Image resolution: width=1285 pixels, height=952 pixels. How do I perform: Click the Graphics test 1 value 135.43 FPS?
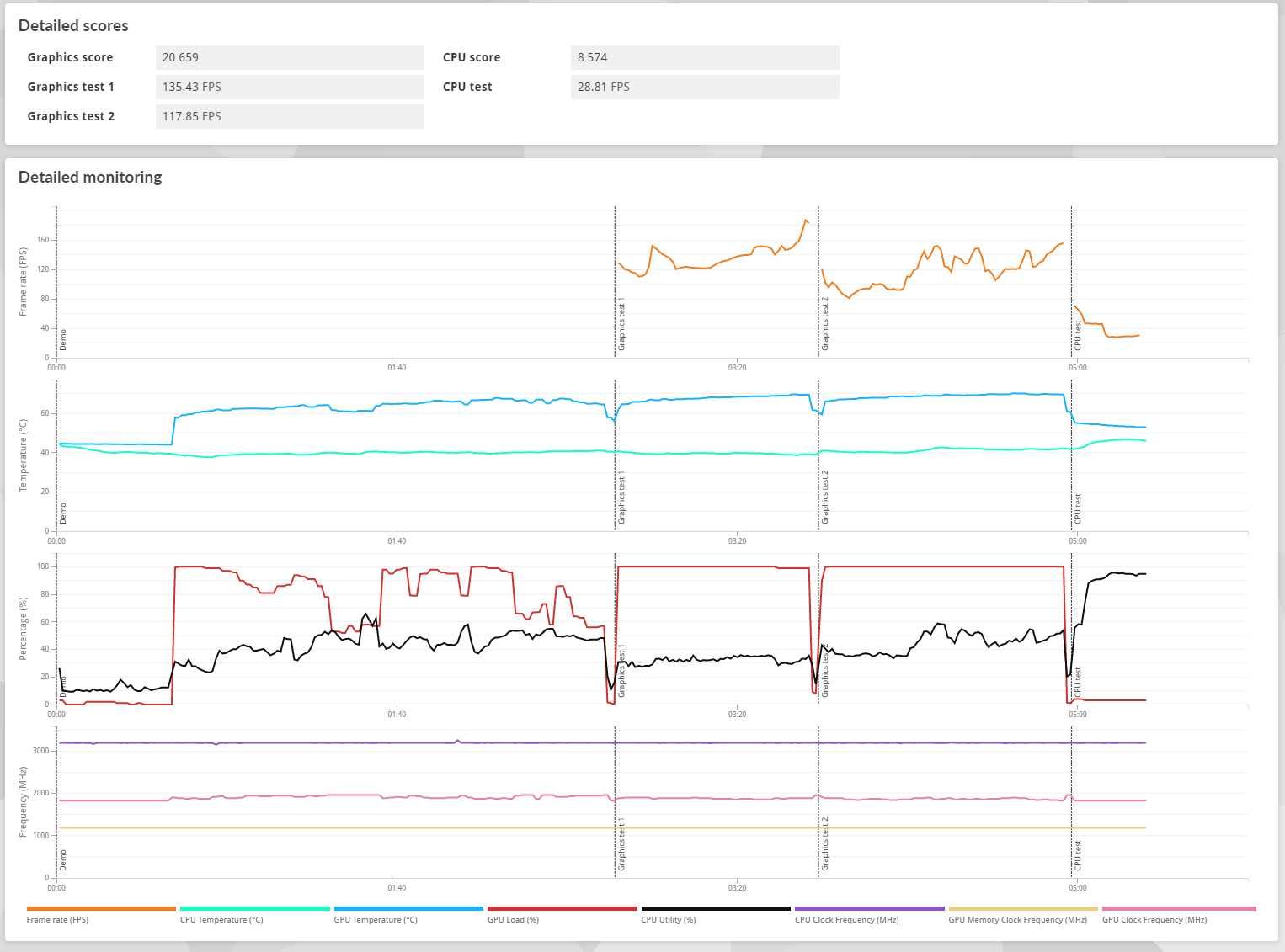pos(290,87)
